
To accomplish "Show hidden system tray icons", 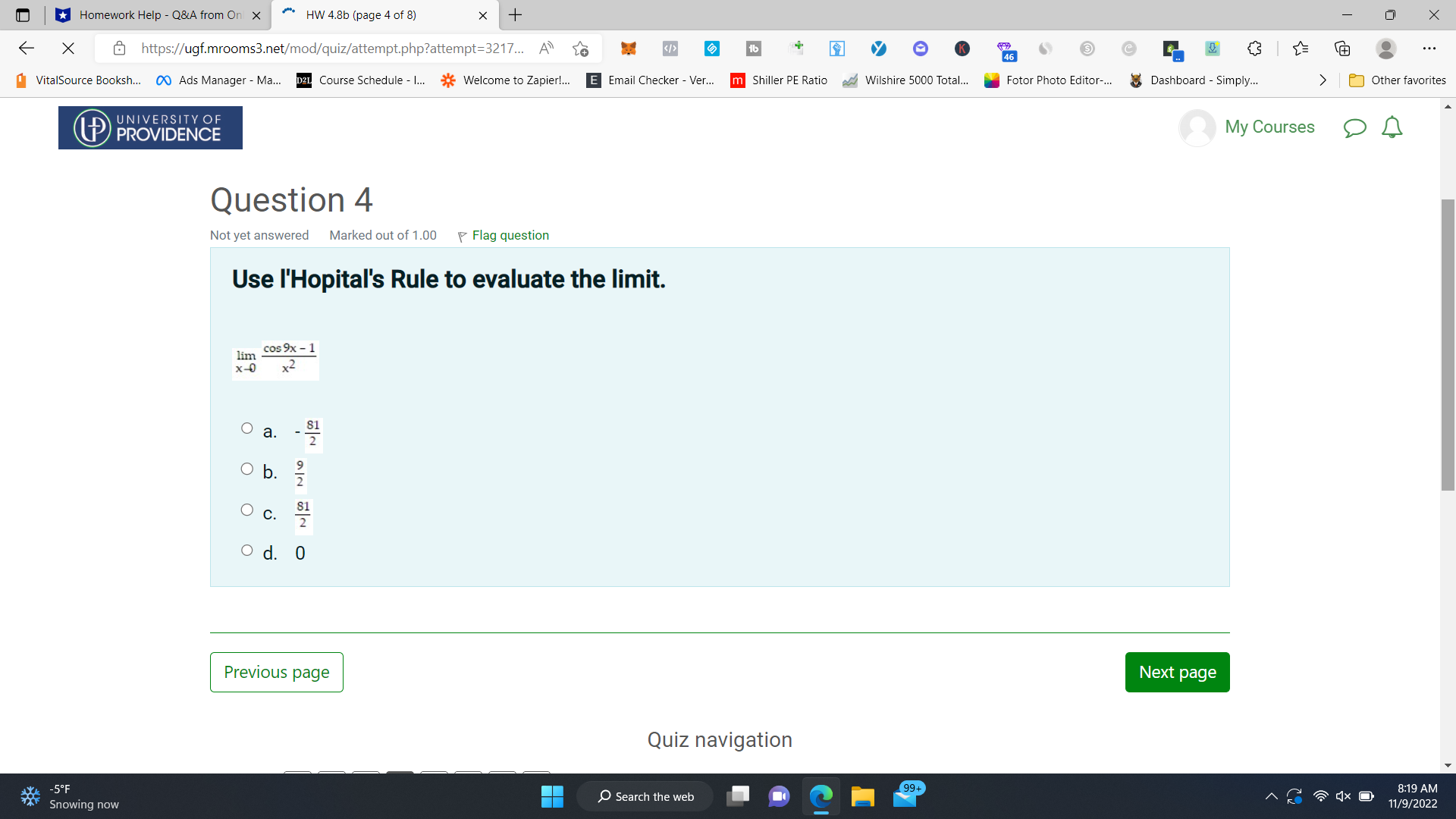I will click(1272, 796).
